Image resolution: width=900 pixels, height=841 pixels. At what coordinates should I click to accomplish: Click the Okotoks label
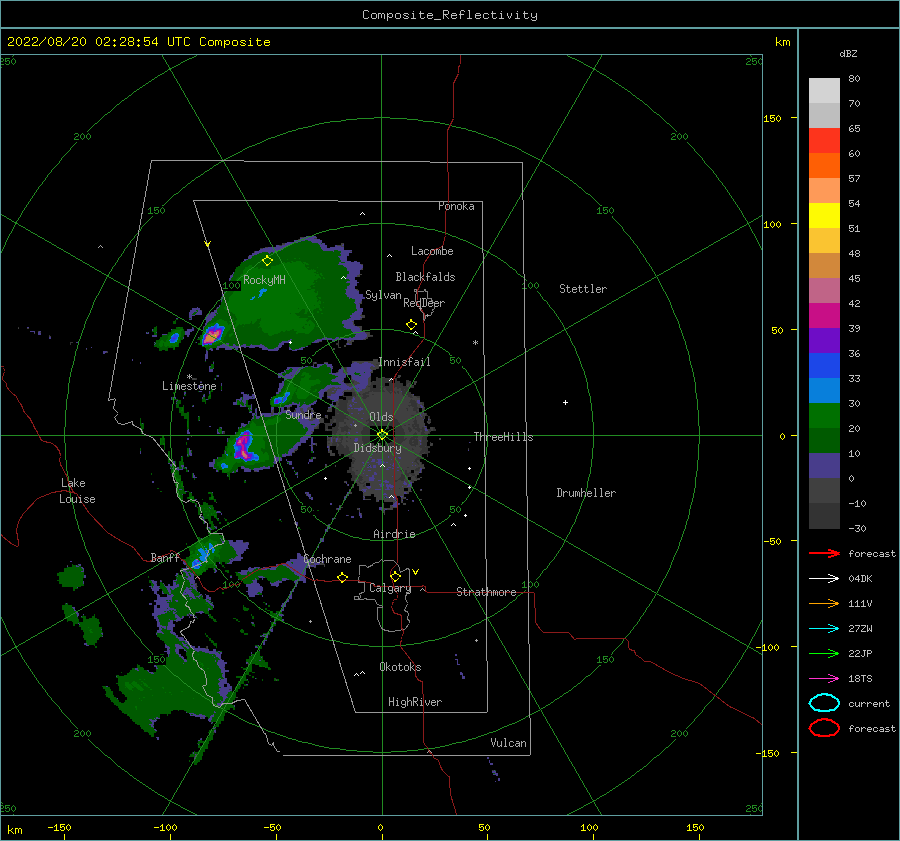click(400, 667)
